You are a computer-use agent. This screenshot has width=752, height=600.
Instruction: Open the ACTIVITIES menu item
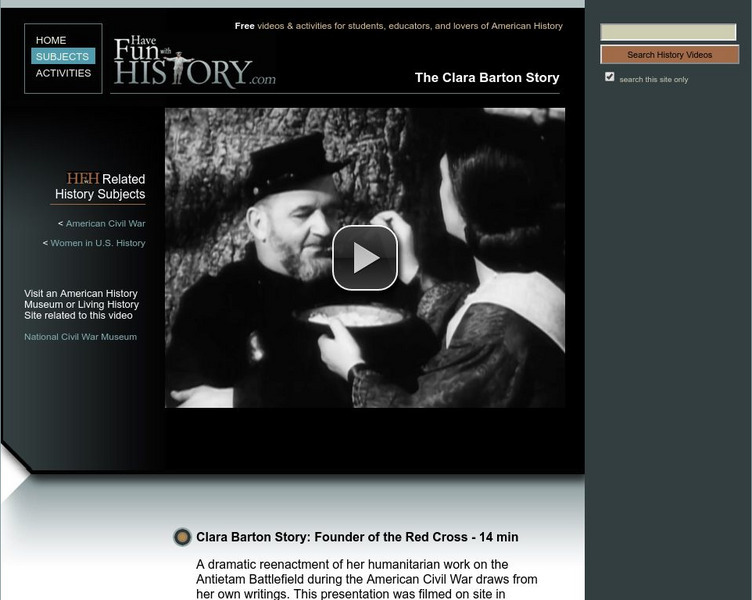click(x=63, y=73)
